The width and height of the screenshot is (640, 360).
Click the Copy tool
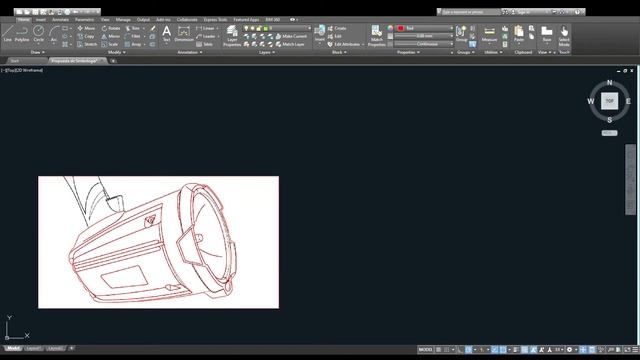pos(86,36)
